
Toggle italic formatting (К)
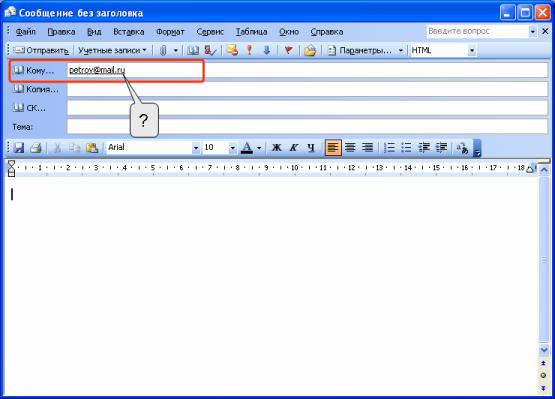(x=294, y=147)
